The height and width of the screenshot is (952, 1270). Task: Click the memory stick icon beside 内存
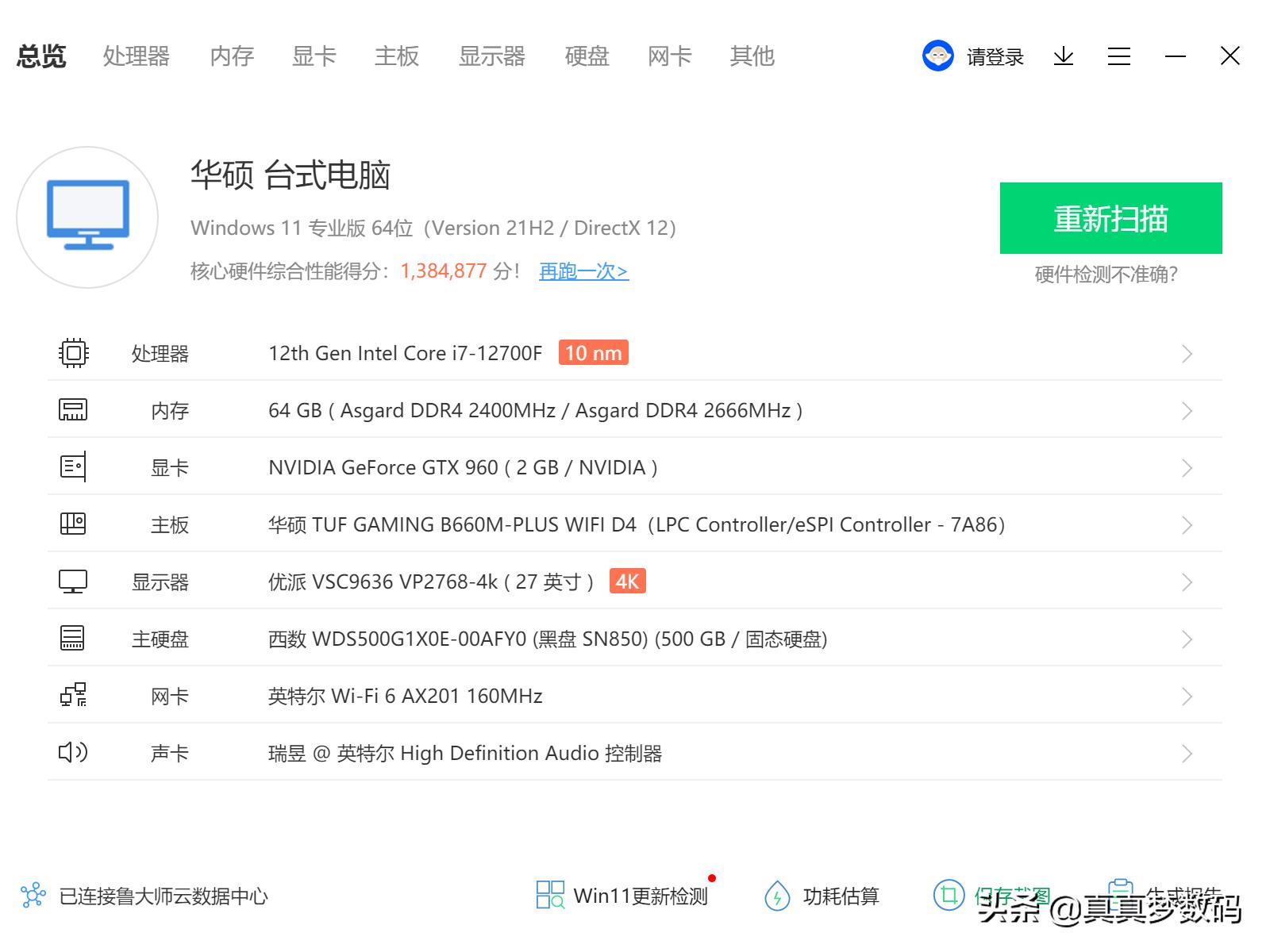(x=72, y=409)
